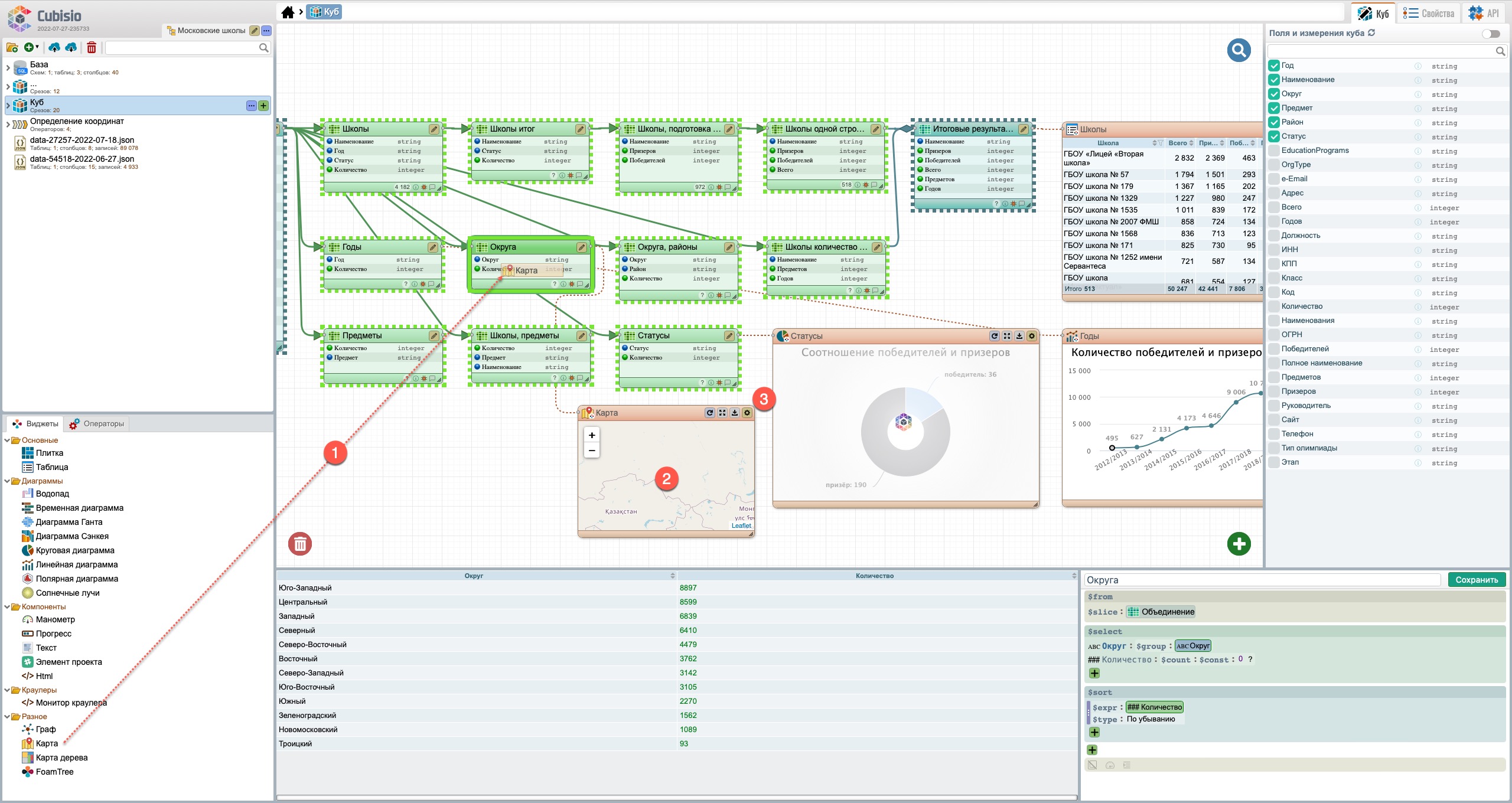This screenshot has width=1512, height=803.
Task: Click the blue magnifier search button on canvas
Action: 1239,50
